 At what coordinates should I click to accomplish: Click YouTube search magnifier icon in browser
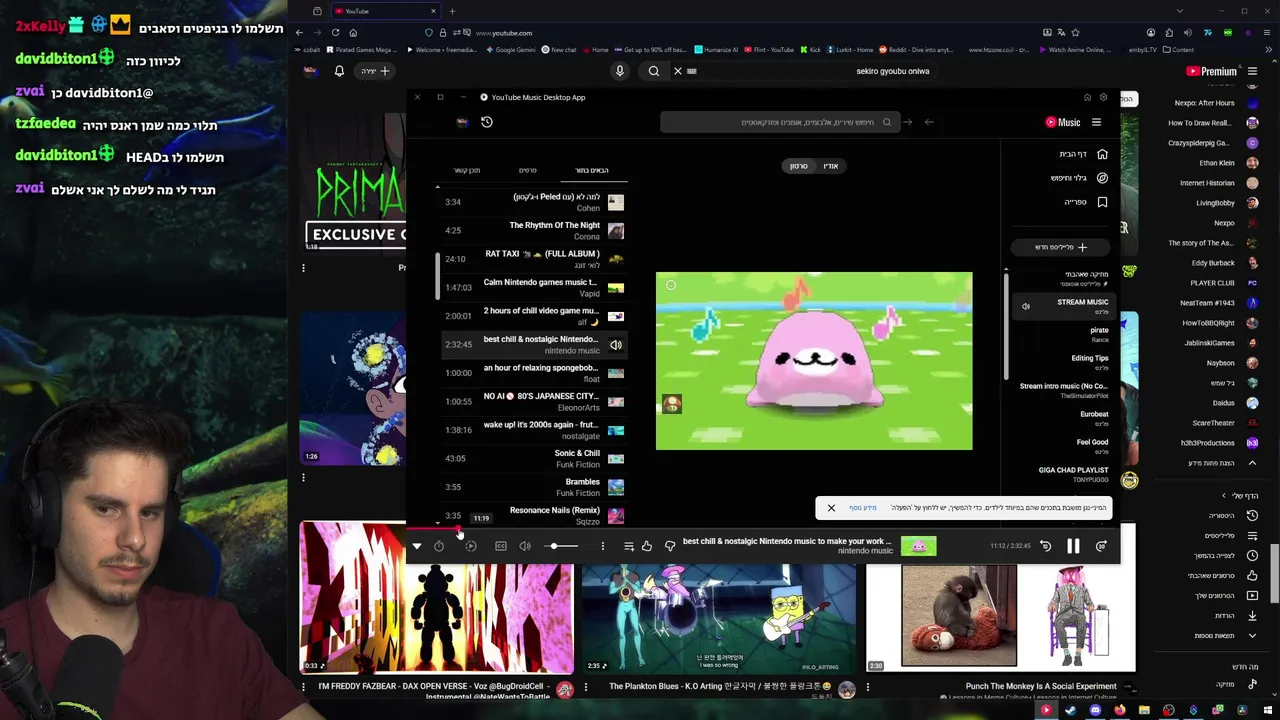653,71
